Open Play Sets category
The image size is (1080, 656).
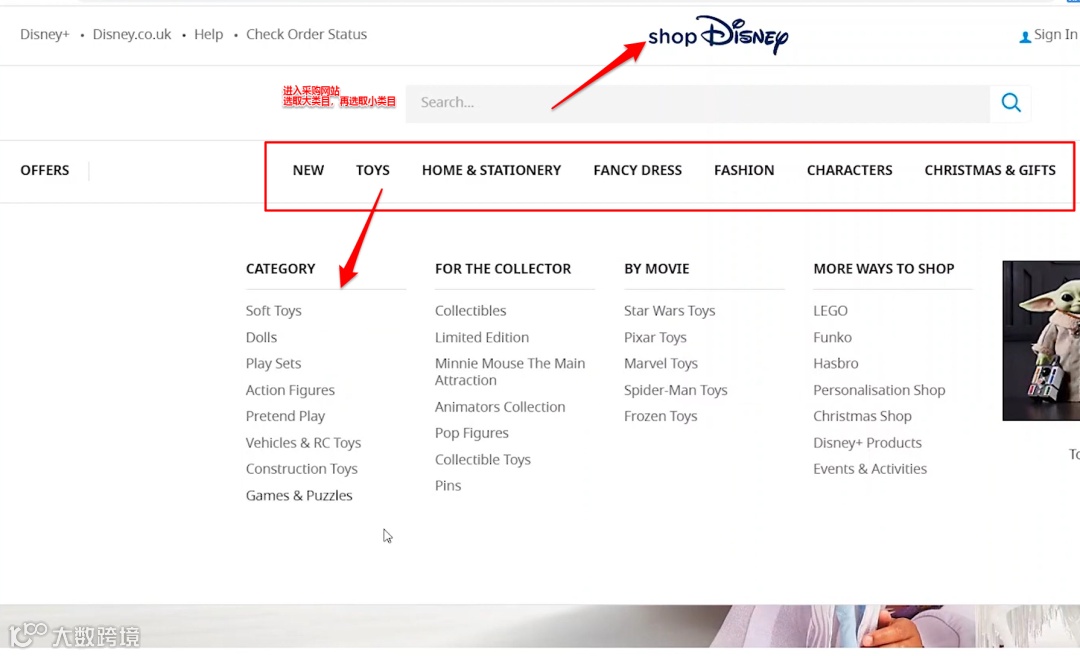pyautogui.click(x=273, y=364)
